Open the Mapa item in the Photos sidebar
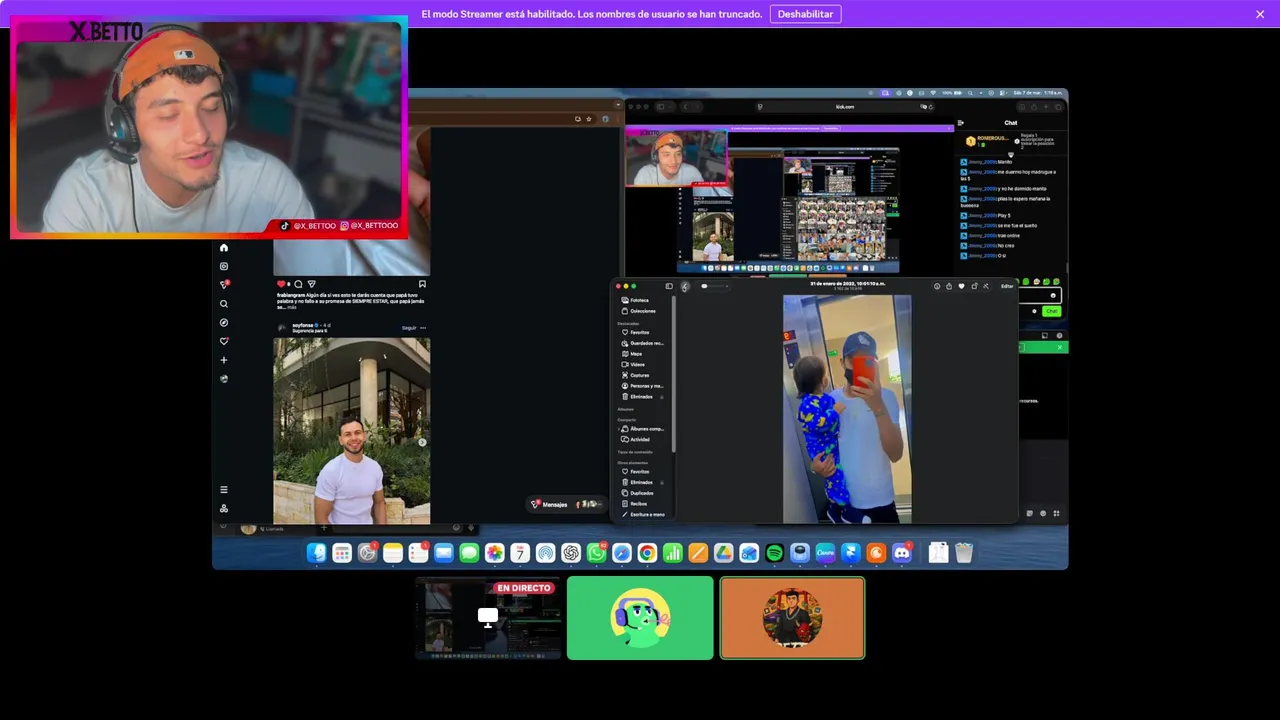This screenshot has width=1280, height=720. [632, 354]
